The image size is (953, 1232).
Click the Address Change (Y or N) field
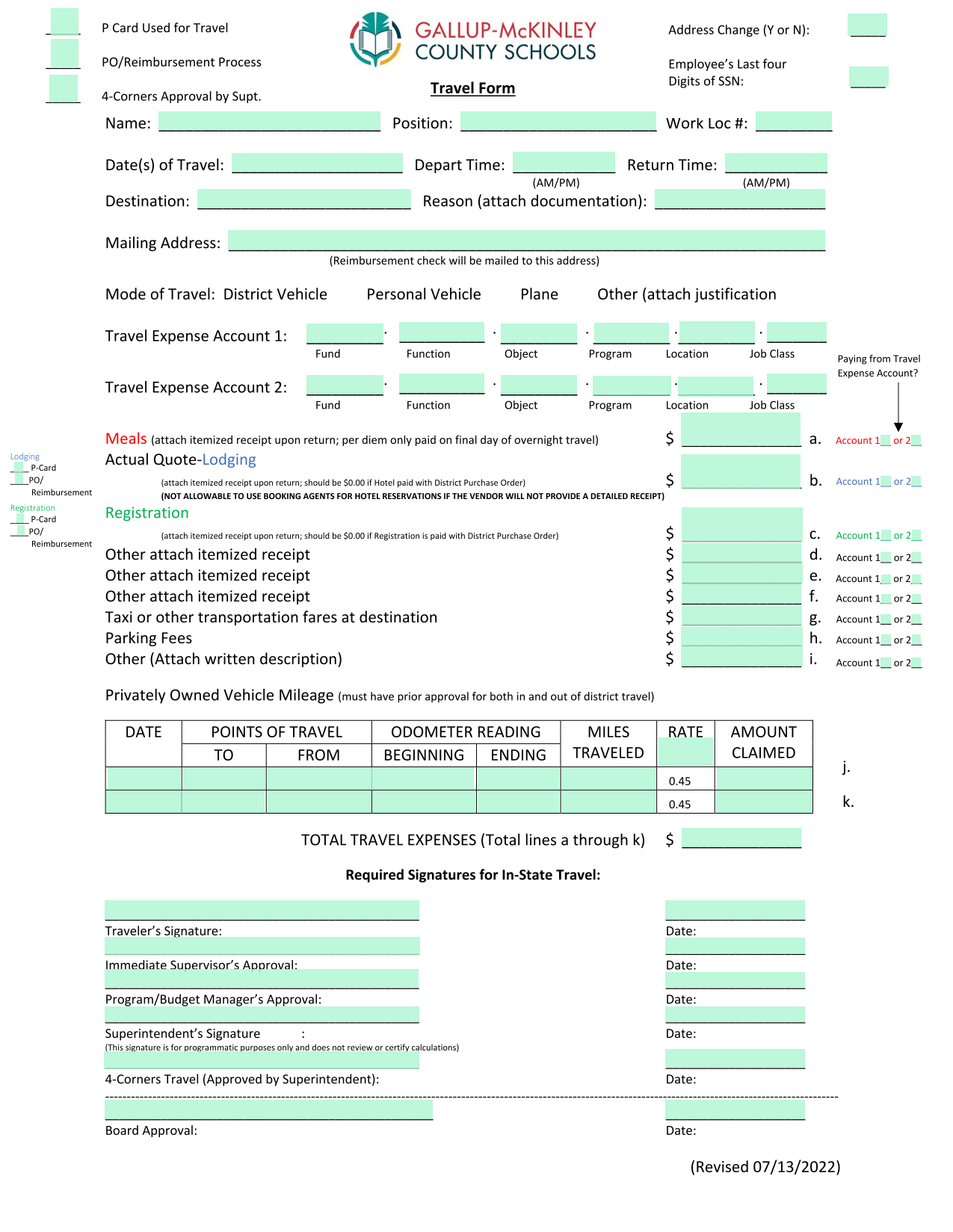(x=867, y=25)
